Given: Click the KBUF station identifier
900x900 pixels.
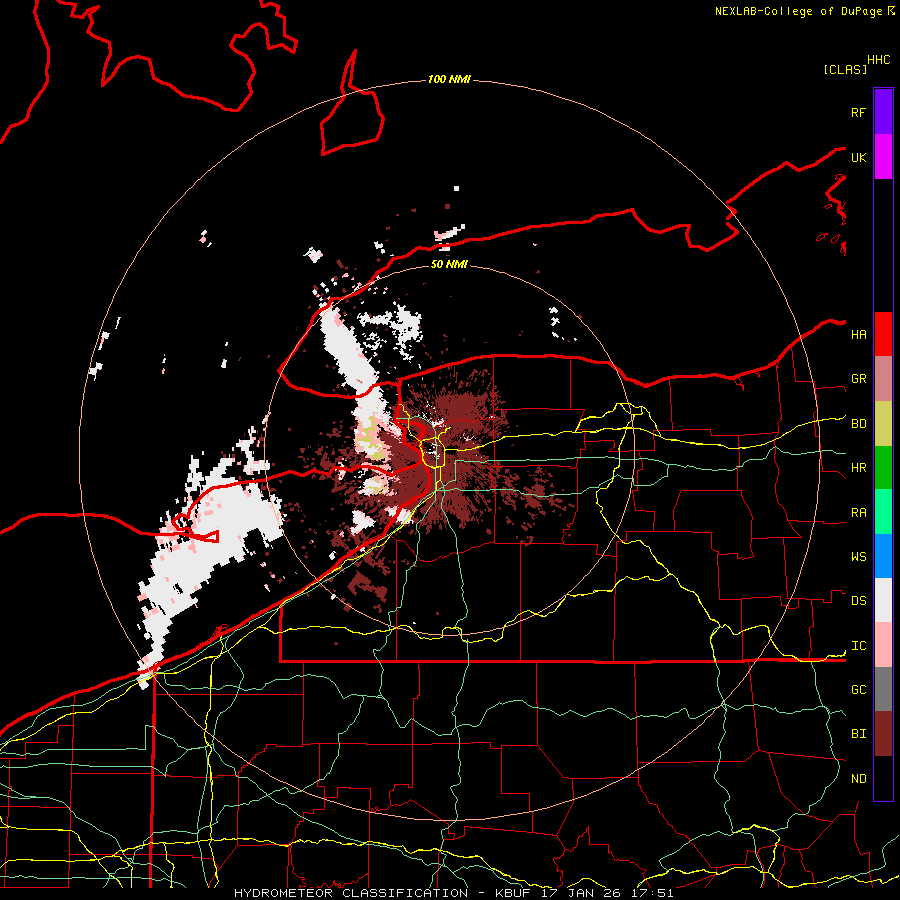Looking at the screenshot, I should click(514, 893).
